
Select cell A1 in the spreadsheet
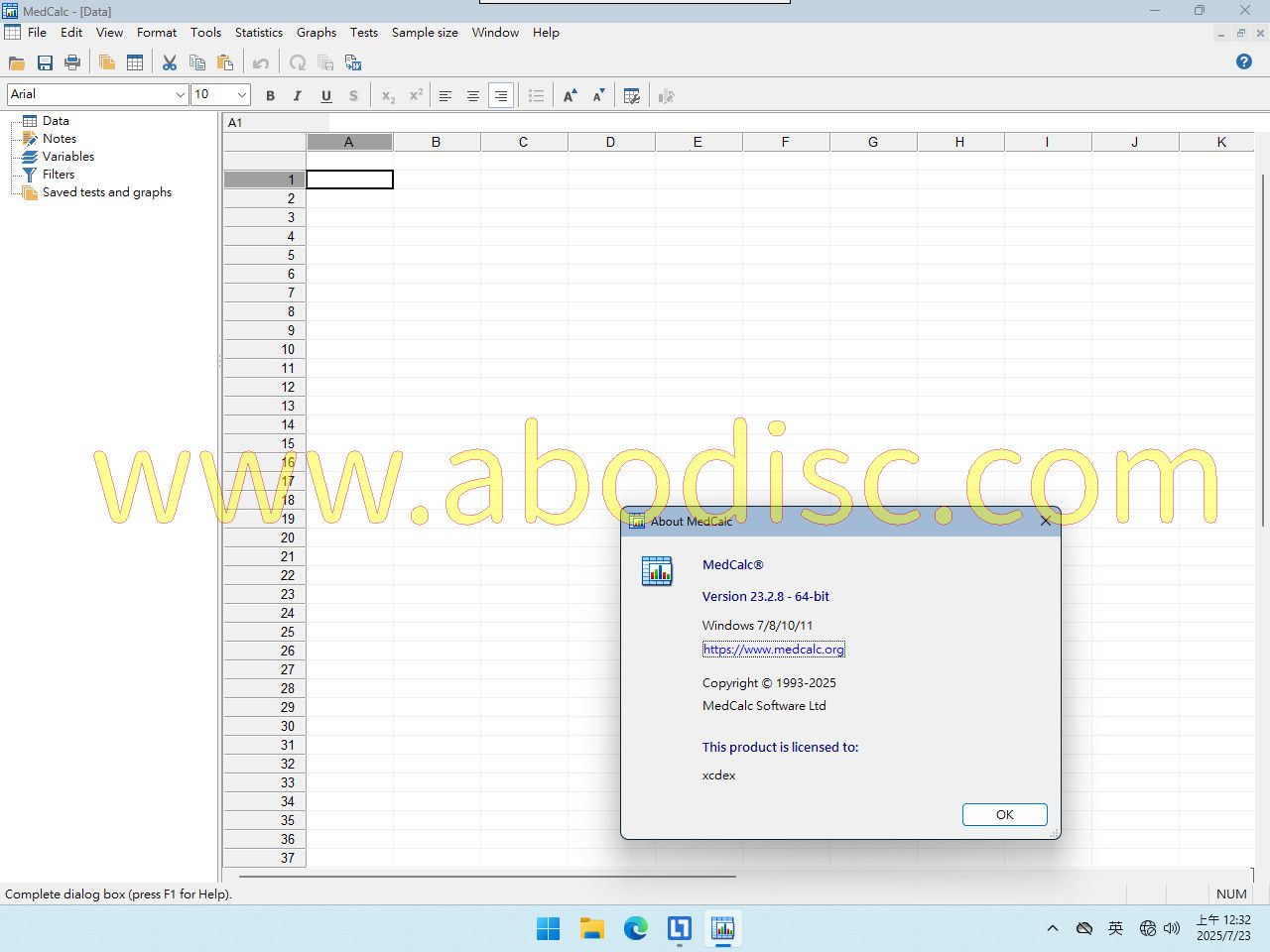coord(349,179)
